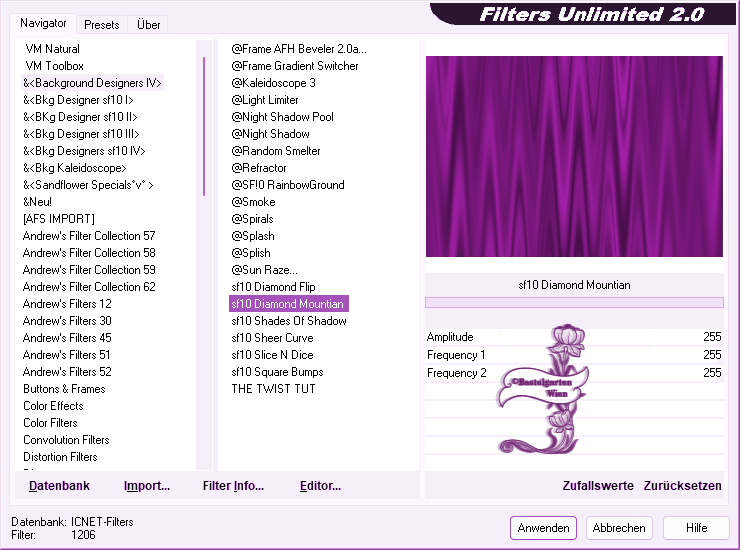Select Andrew's Filter Collection 59
740x550 pixels.
point(89,270)
